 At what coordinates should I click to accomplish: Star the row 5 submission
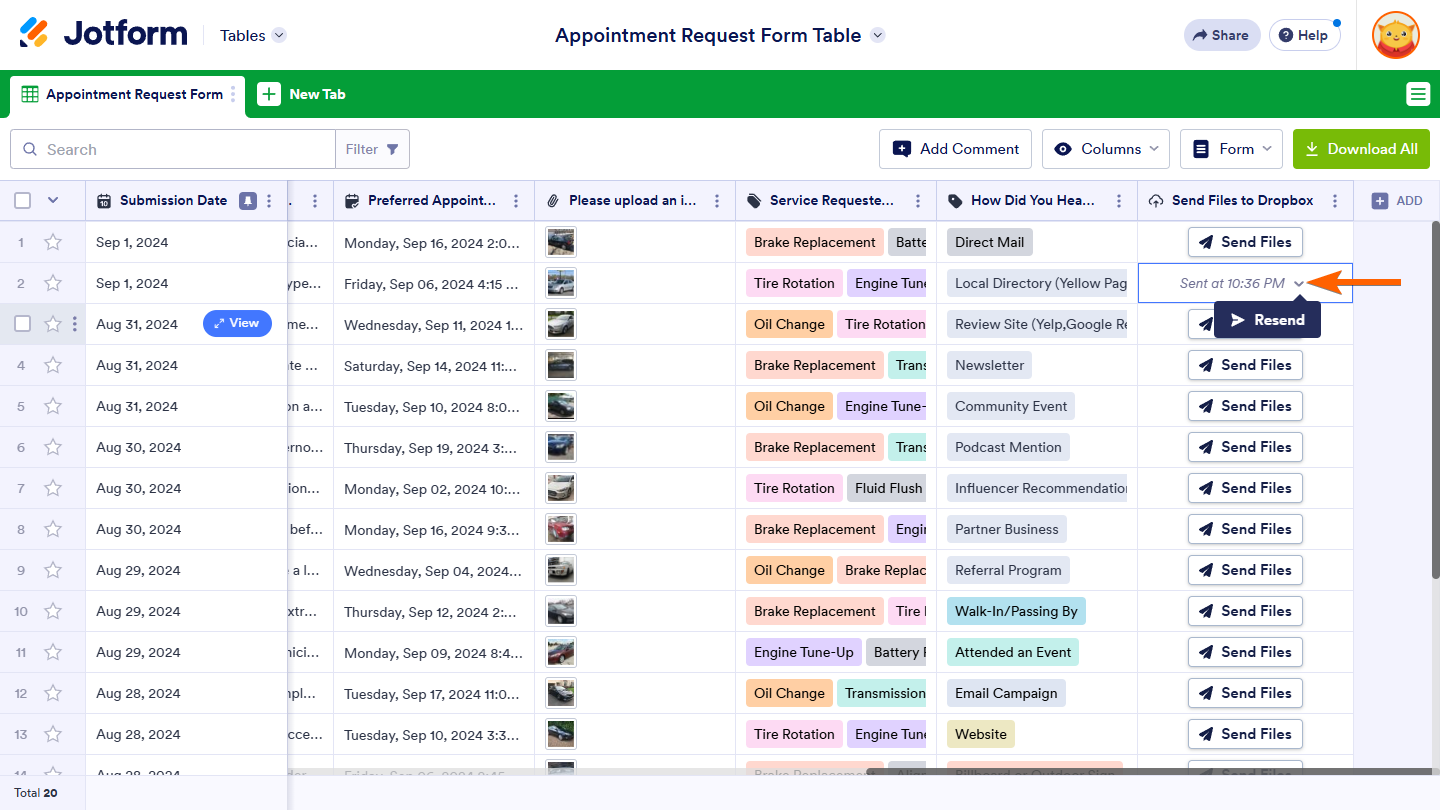(53, 406)
